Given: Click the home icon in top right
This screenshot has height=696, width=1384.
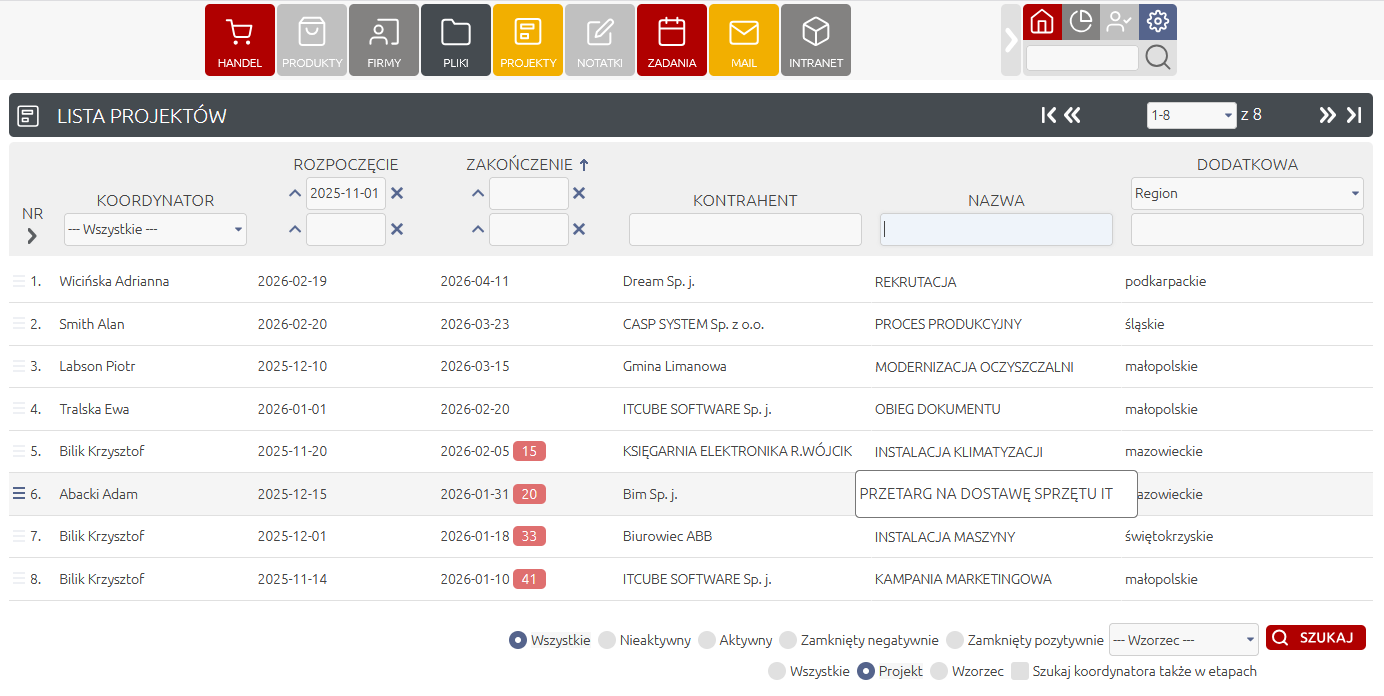Looking at the screenshot, I should (x=1042, y=22).
